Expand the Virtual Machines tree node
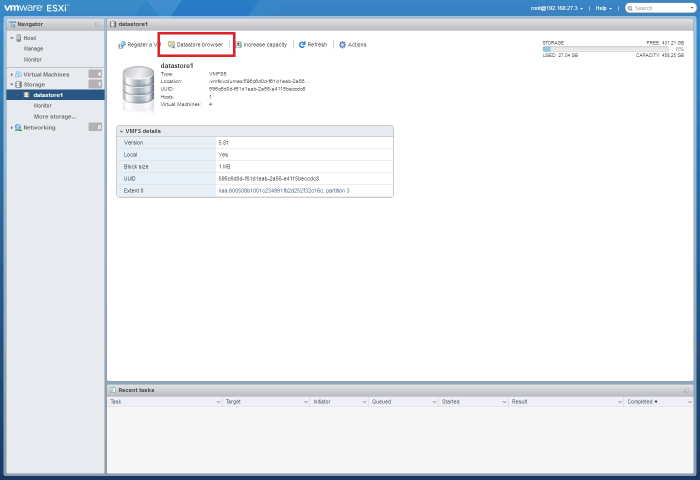Image resolution: width=700 pixels, height=480 pixels. pyautogui.click(x=12, y=75)
